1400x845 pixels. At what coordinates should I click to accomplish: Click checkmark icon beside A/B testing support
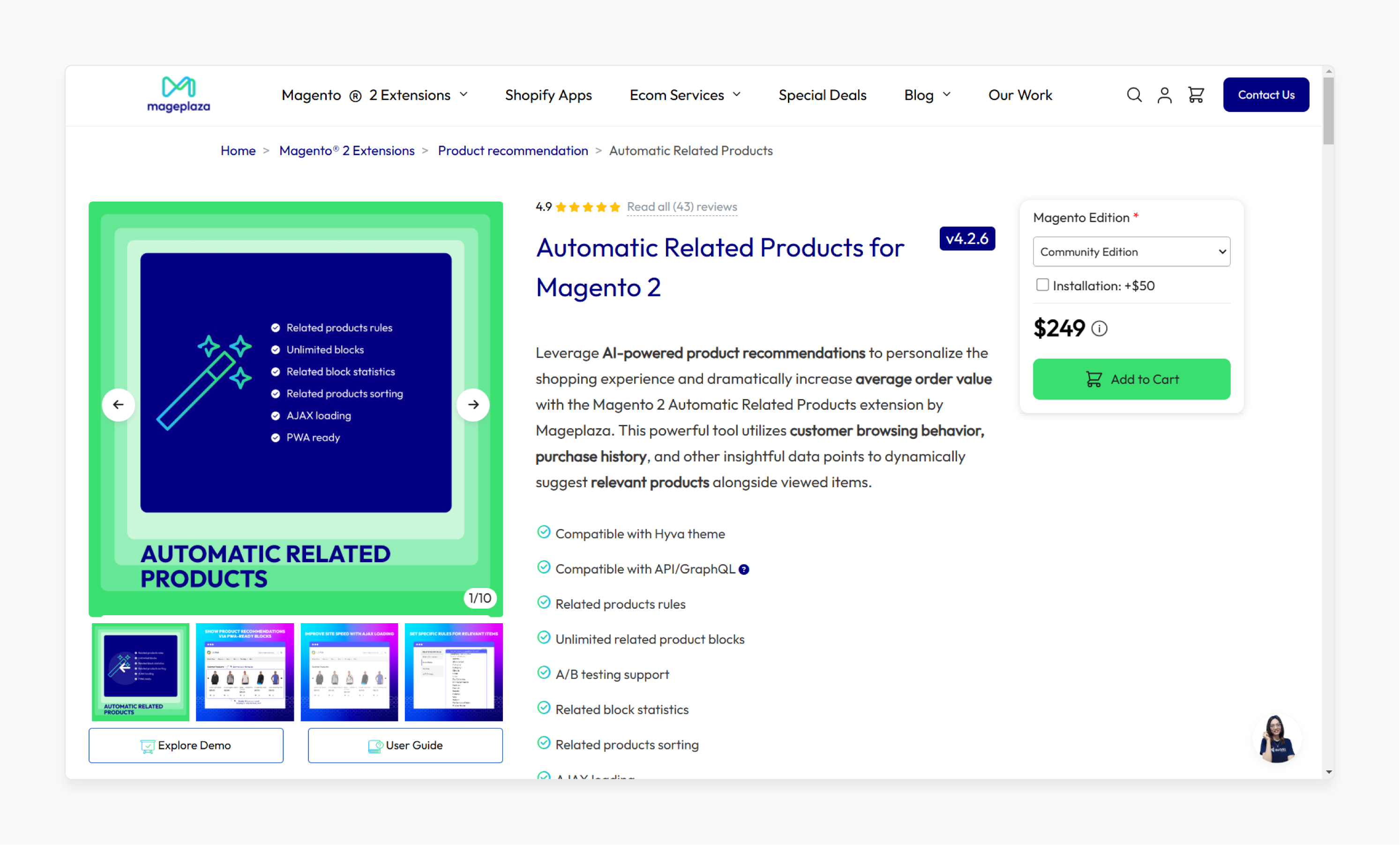pyautogui.click(x=544, y=673)
